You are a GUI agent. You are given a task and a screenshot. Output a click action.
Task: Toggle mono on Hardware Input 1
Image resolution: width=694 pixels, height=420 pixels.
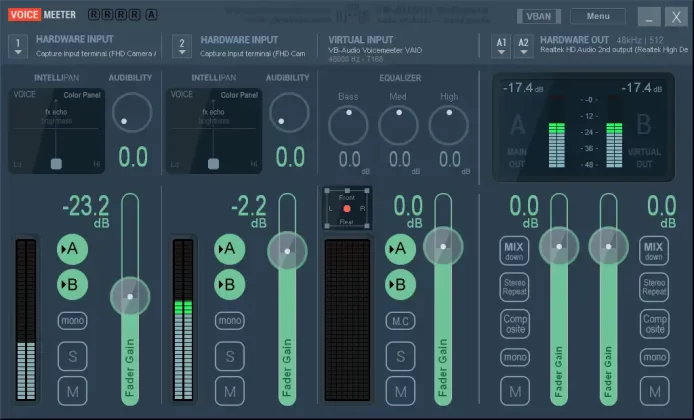tap(72, 320)
